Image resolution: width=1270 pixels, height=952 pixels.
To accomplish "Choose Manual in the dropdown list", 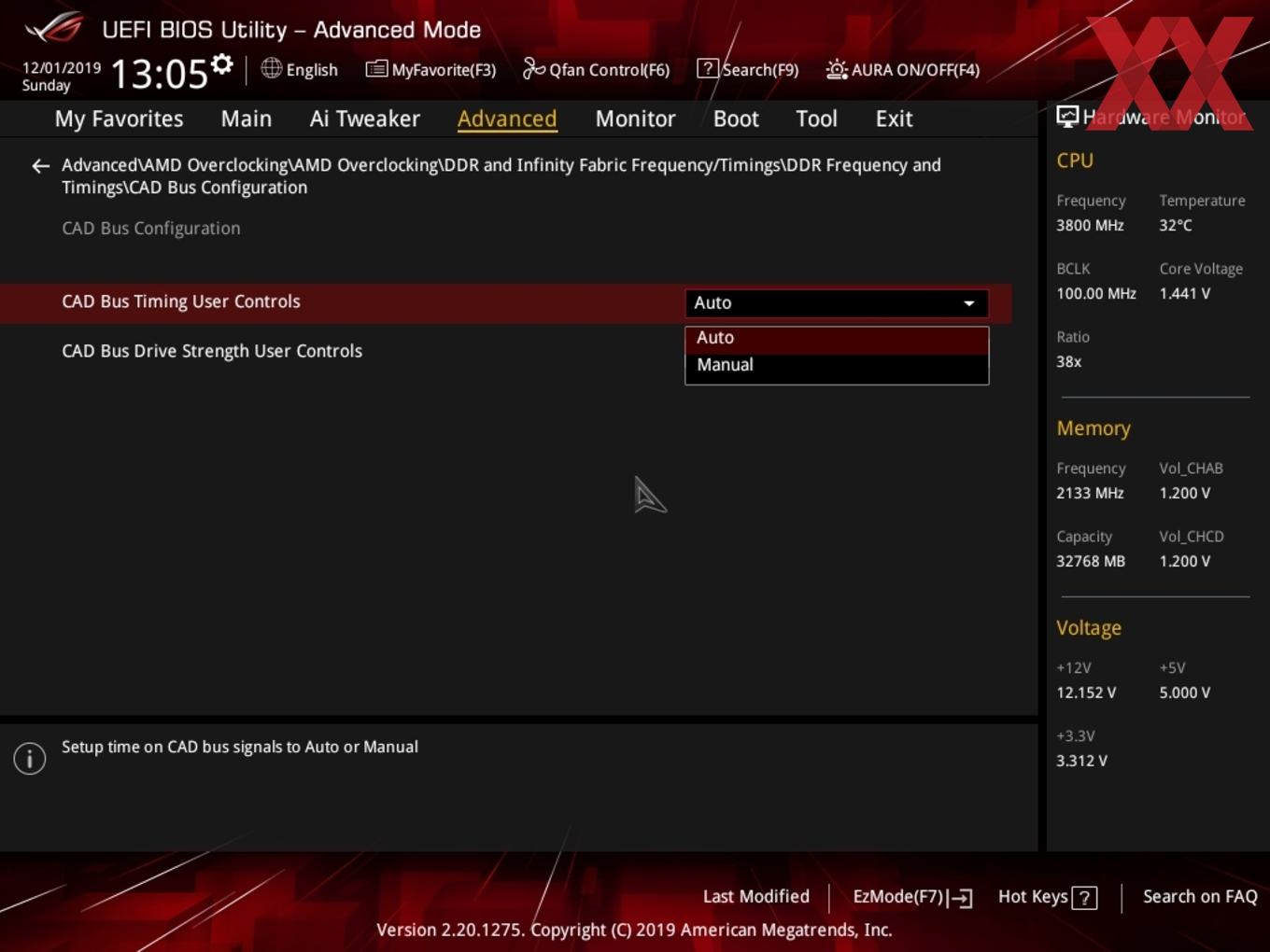I will click(837, 365).
